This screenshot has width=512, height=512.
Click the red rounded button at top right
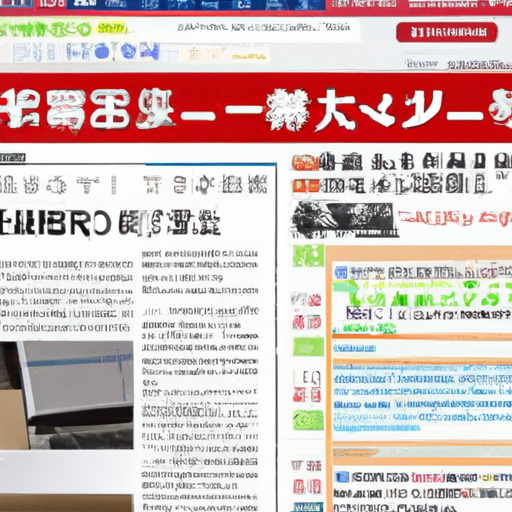(x=447, y=32)
